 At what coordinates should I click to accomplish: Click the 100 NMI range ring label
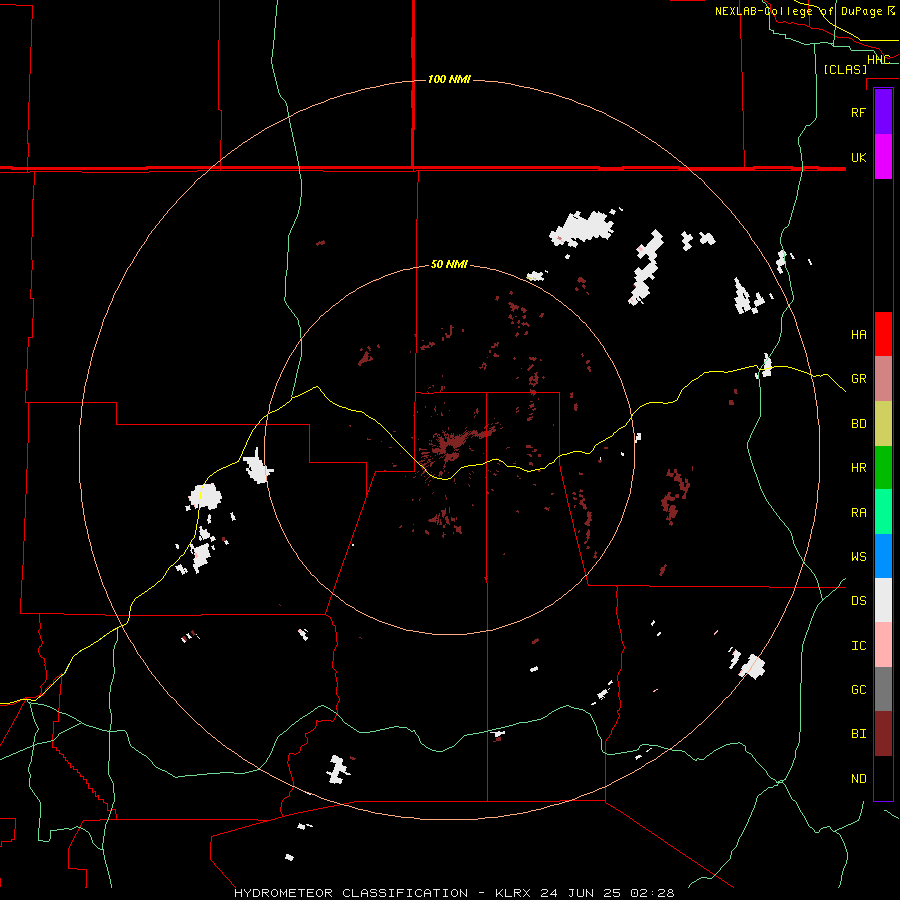tap(449, 79)
